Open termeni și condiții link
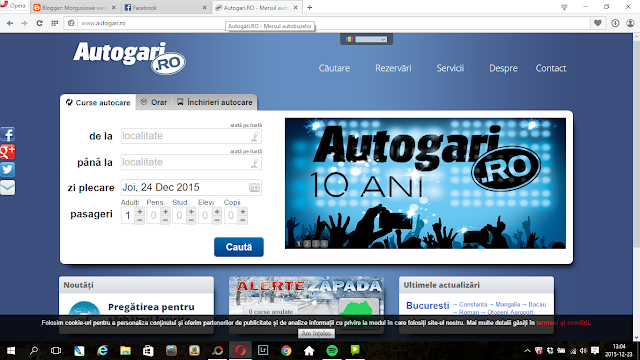This screenshot has height=360, width=640. point(563,323)
